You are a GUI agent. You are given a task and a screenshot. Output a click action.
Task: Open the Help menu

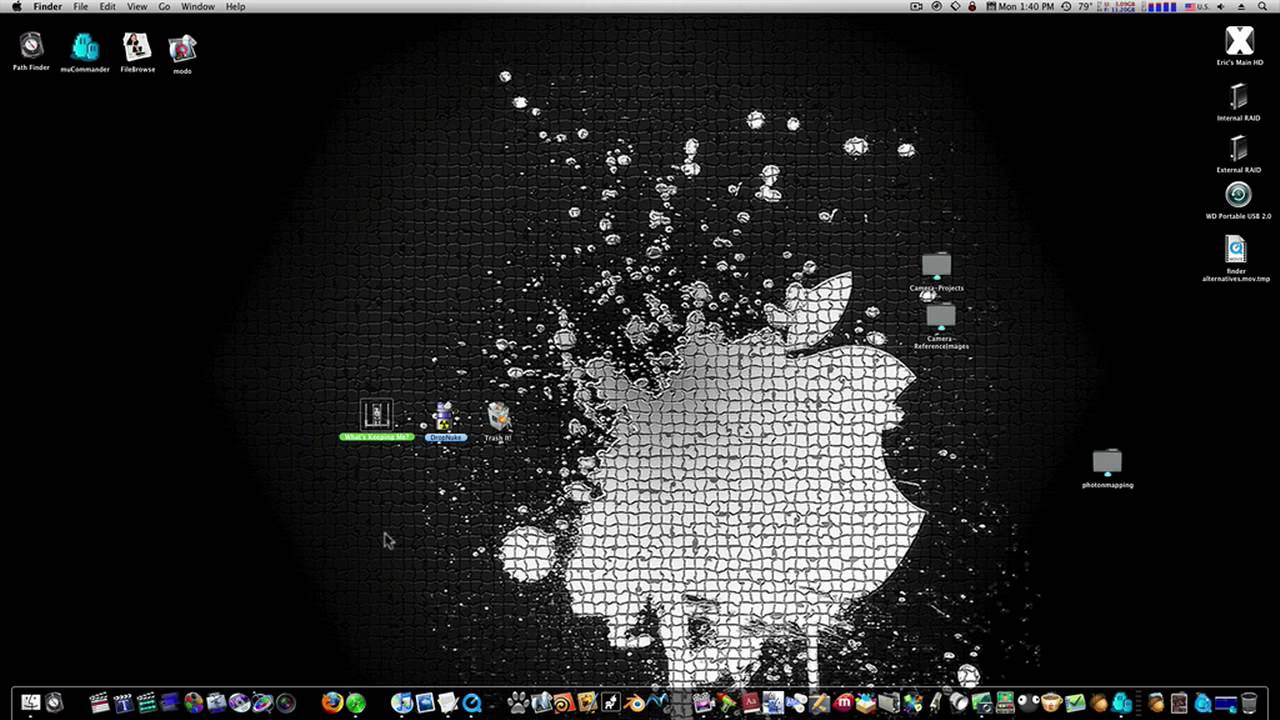[235, 6]
